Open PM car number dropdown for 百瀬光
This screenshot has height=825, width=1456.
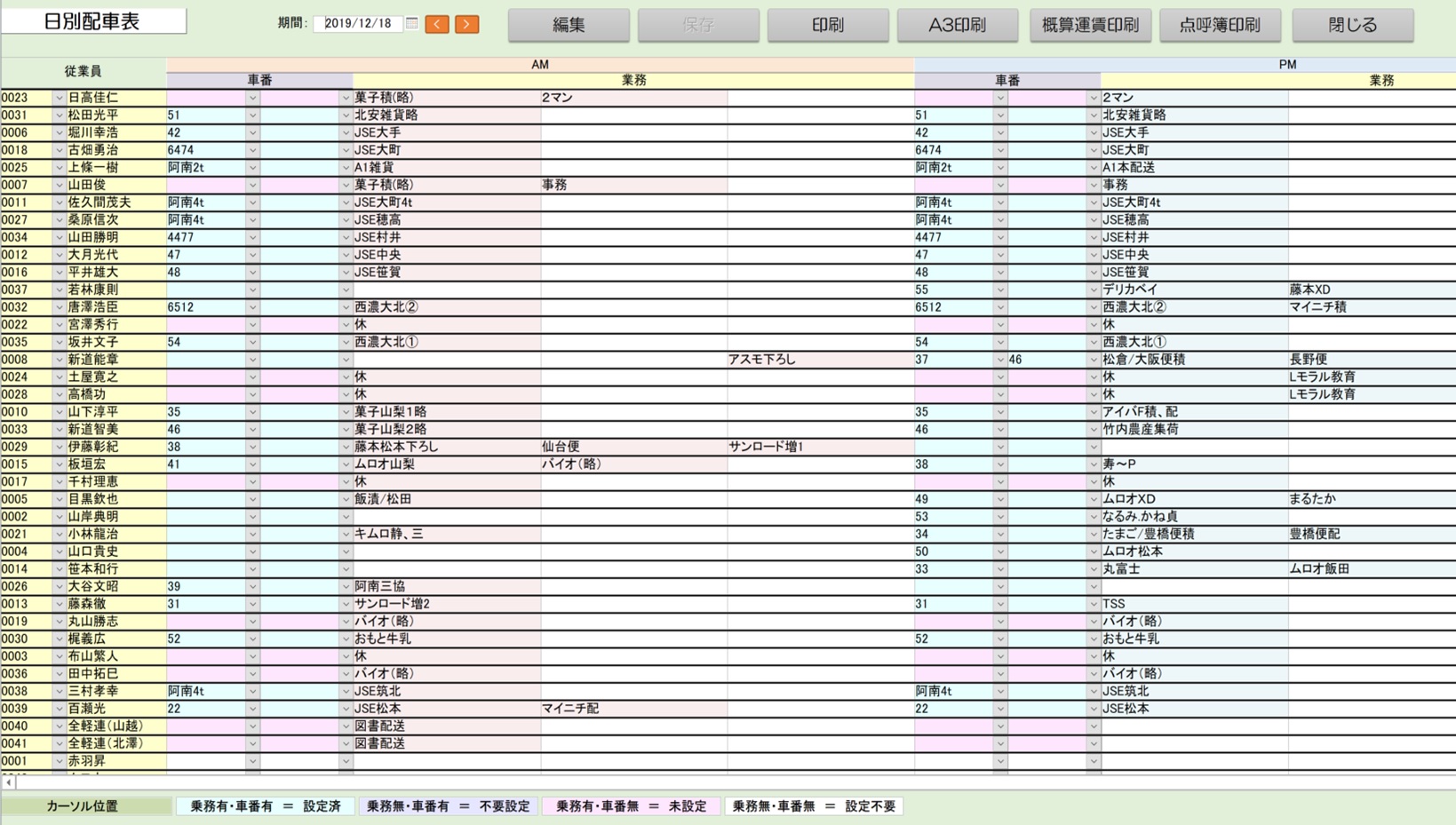coord(1000,709)
